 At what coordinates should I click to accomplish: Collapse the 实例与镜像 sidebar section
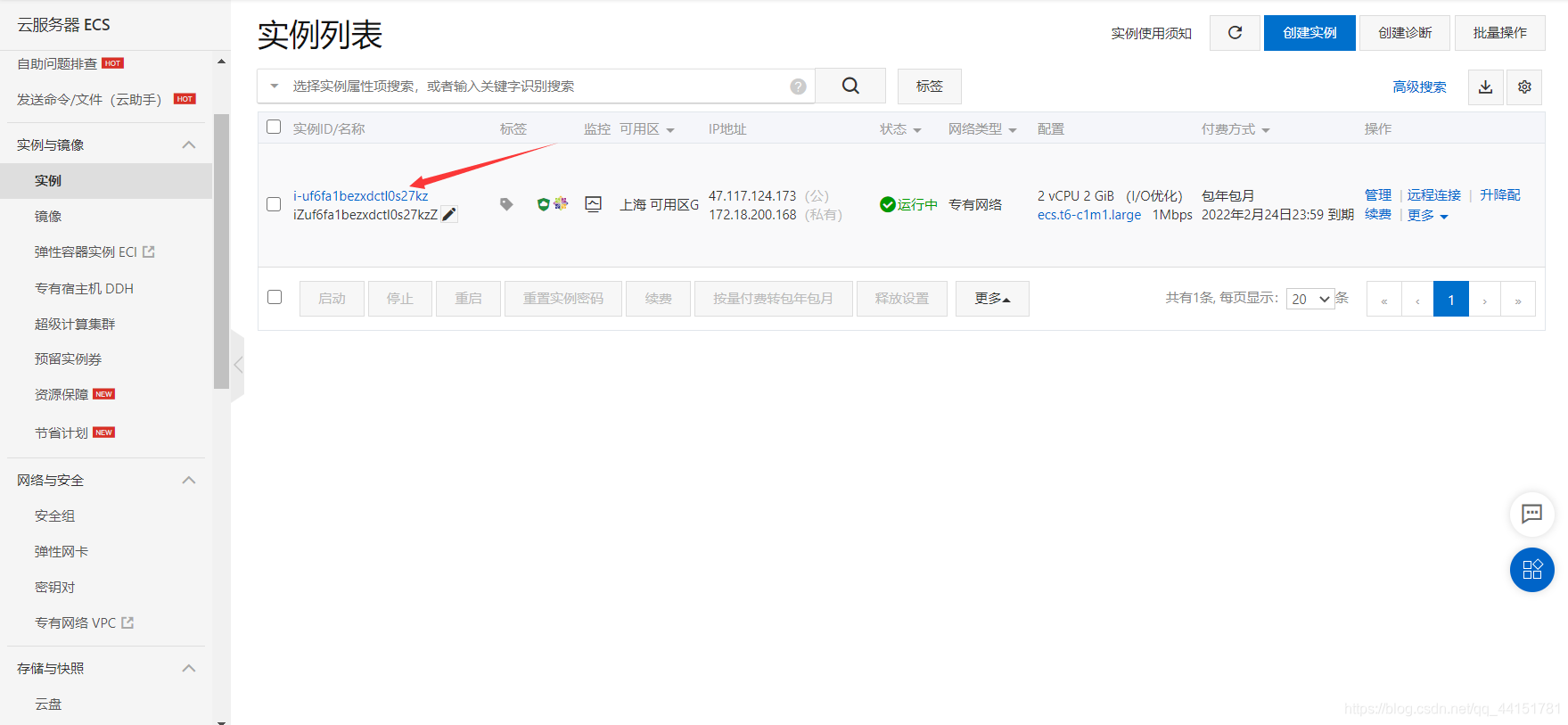pos(189,144)
